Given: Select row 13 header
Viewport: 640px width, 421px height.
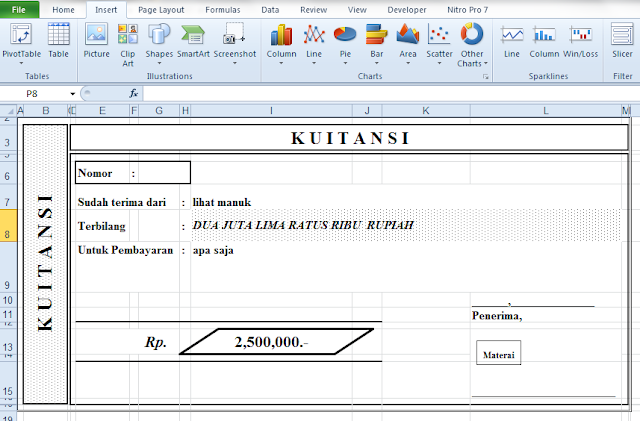Looking at the screenshot, I should pyautogui.click(x=8, y=342).
